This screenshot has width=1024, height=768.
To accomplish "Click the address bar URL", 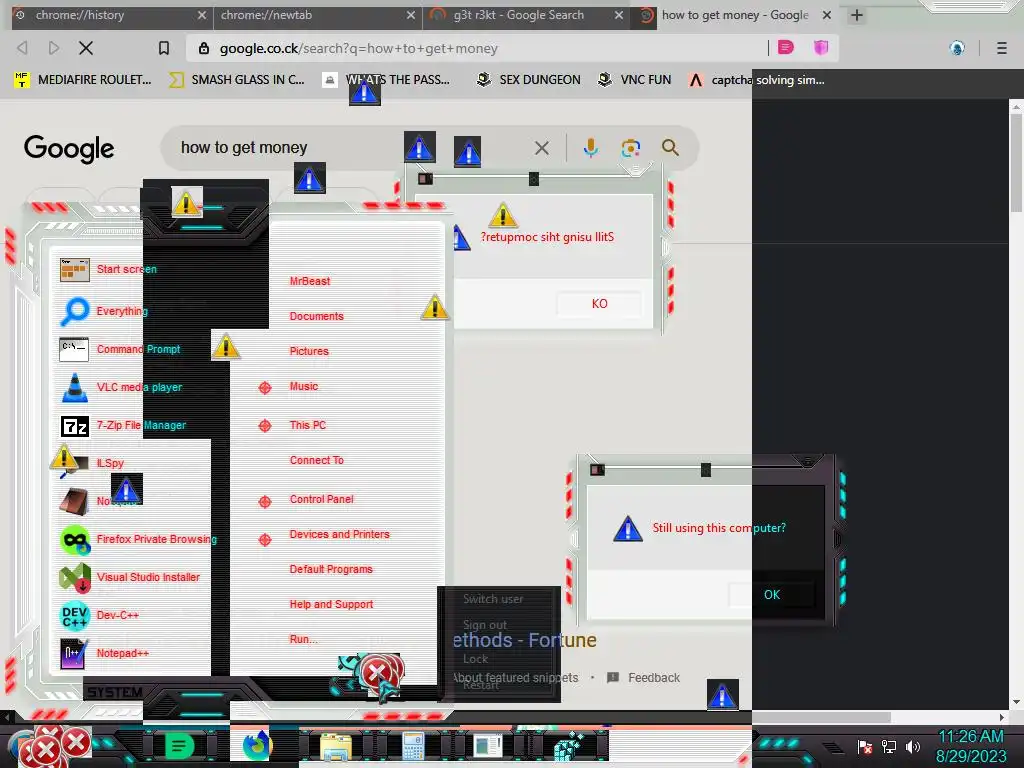I will 359,48.
